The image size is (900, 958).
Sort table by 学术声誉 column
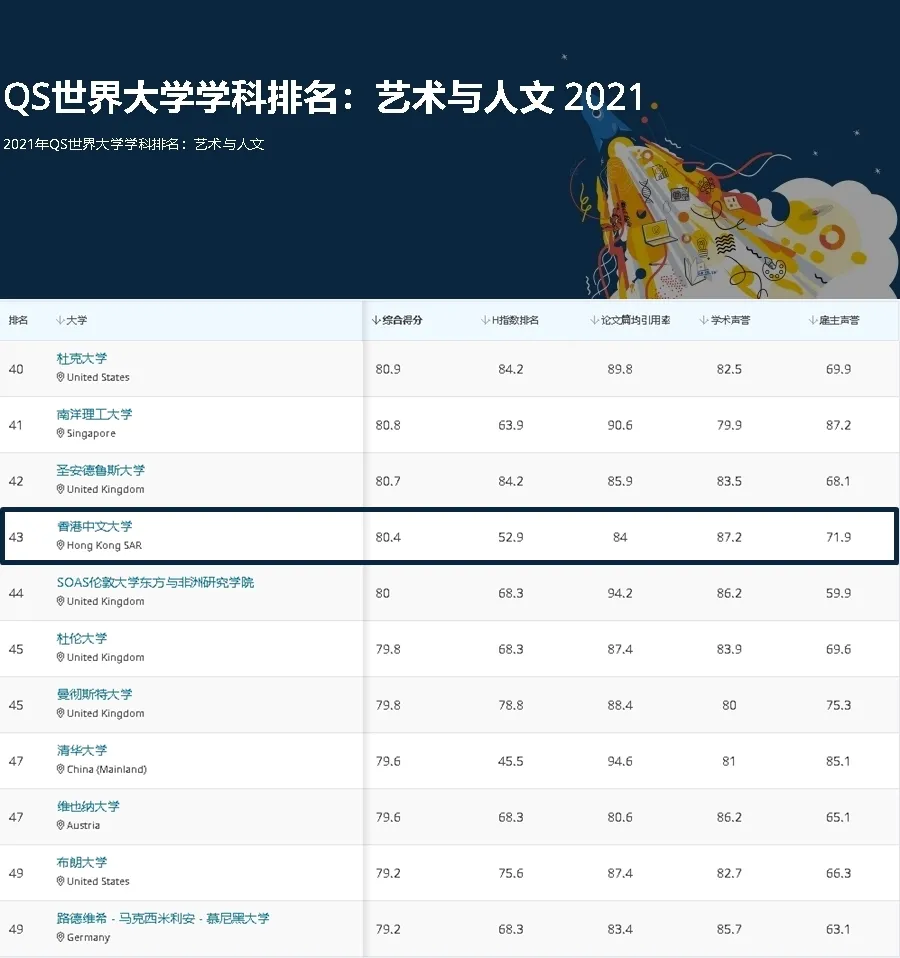coord(725,321)
